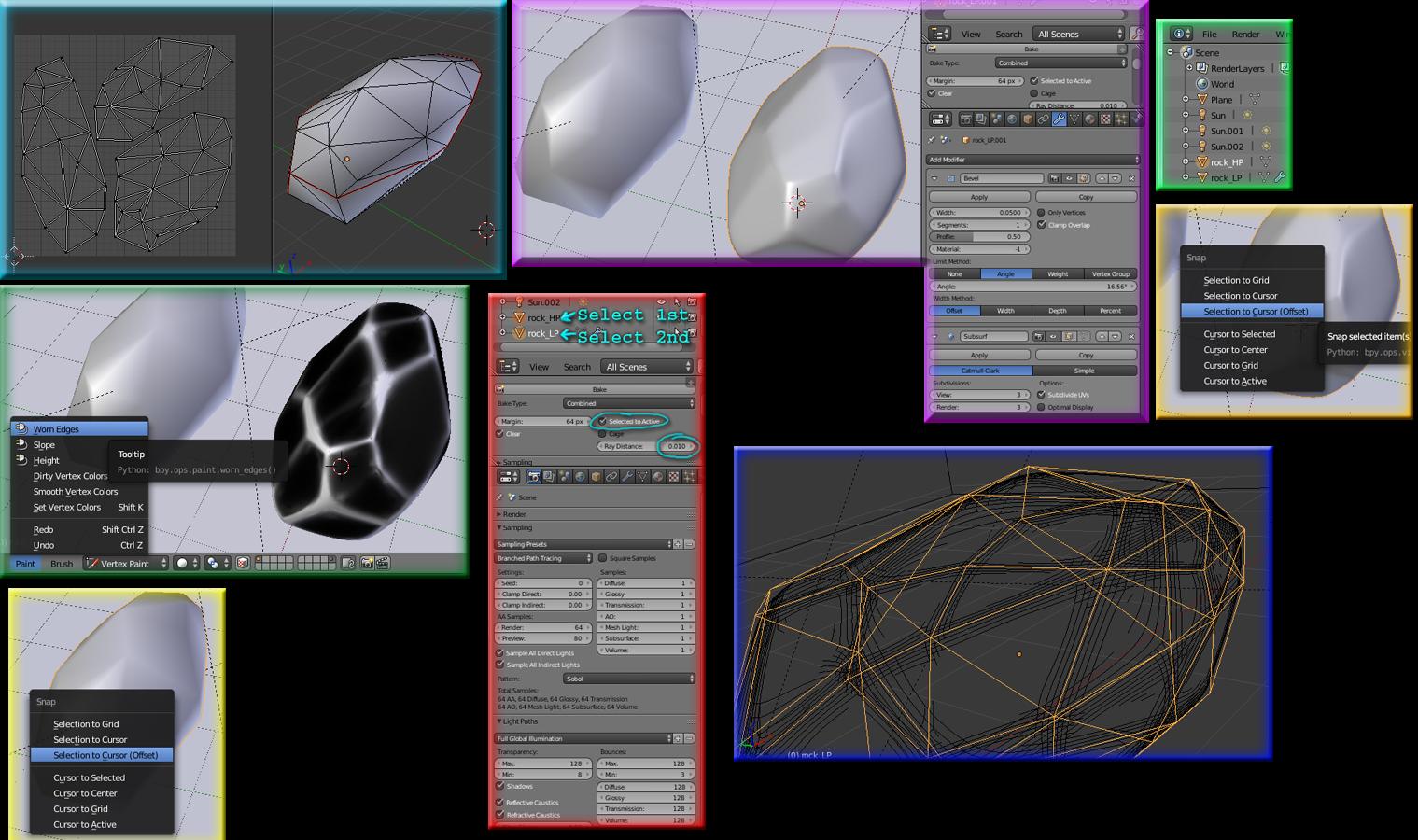Viewport: 1418px width, 840px height.
Task: Click lock camera to view layers icon
Action: tap(348, 563)
